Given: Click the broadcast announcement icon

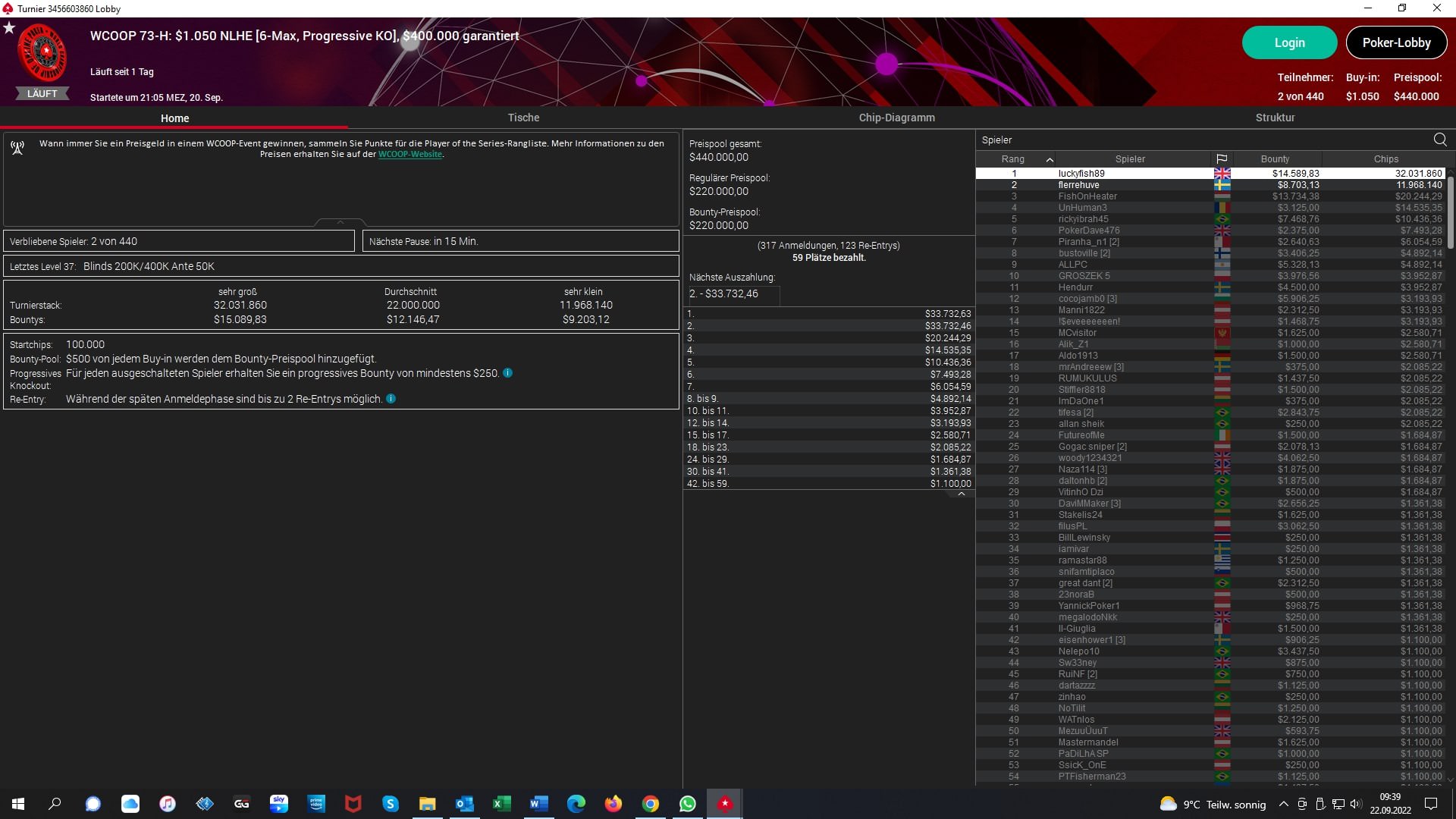Looking at the screenshot, I should pos(17,147).
